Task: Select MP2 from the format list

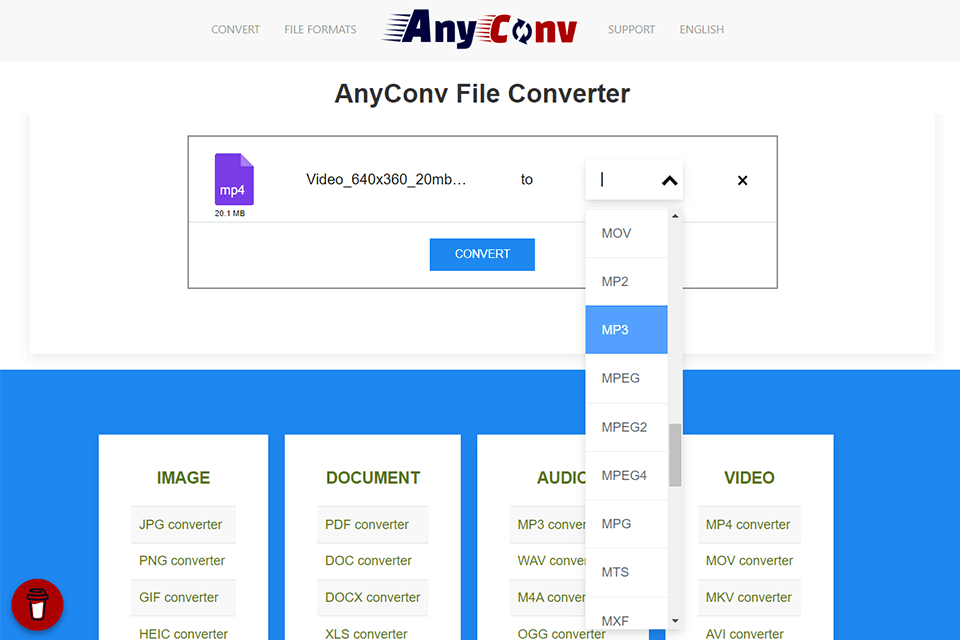Action: click(626, 282)
